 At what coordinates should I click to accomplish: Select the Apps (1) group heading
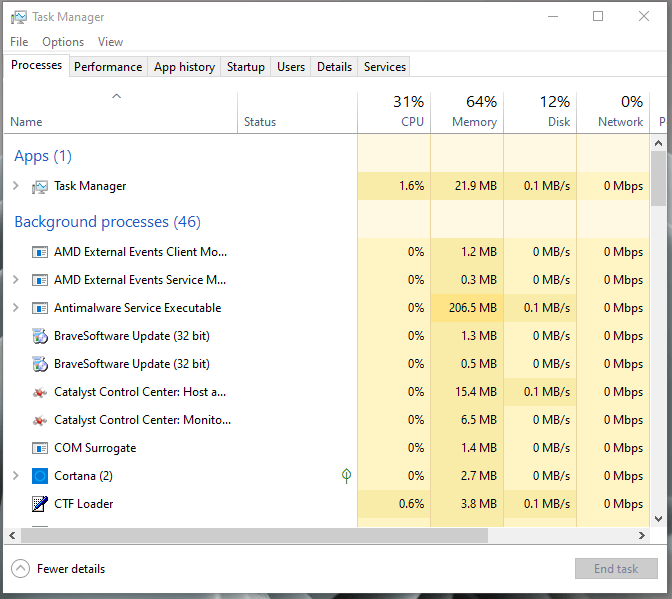click(x=43, y=156)
